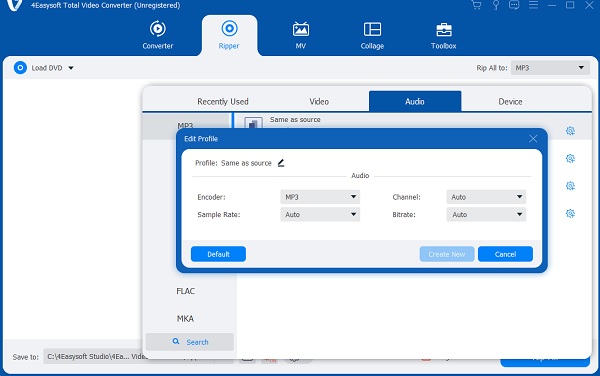Viewport: 600px width, 376px height.
Task: Expand the Rip All to format dropdown
Action: (x=550, y=68)
